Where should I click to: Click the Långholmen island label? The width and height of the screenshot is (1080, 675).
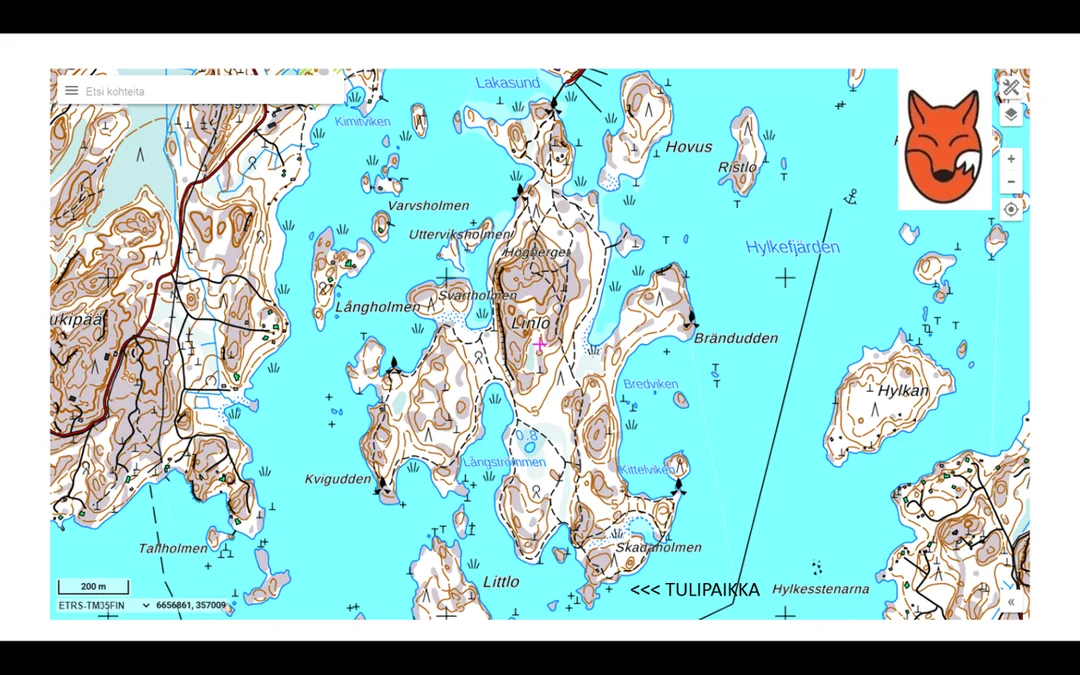point(377,307)
